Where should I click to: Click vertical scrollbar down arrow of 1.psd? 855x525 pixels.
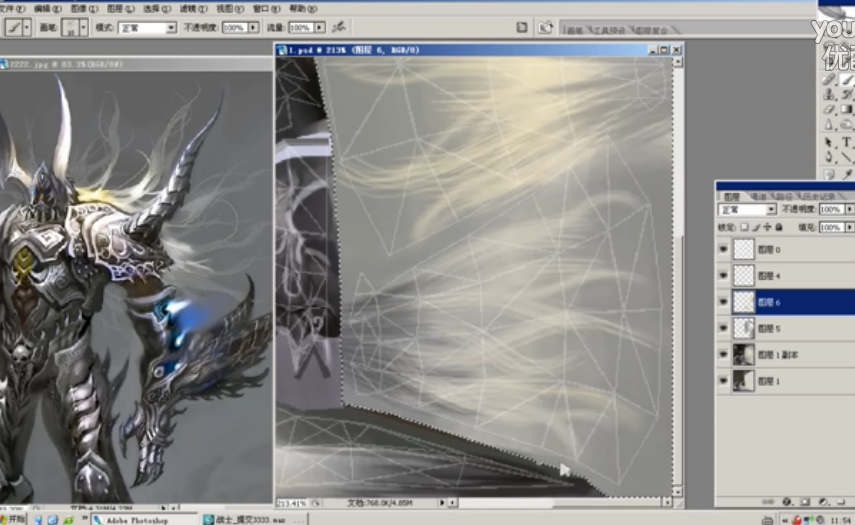[678, 491]
